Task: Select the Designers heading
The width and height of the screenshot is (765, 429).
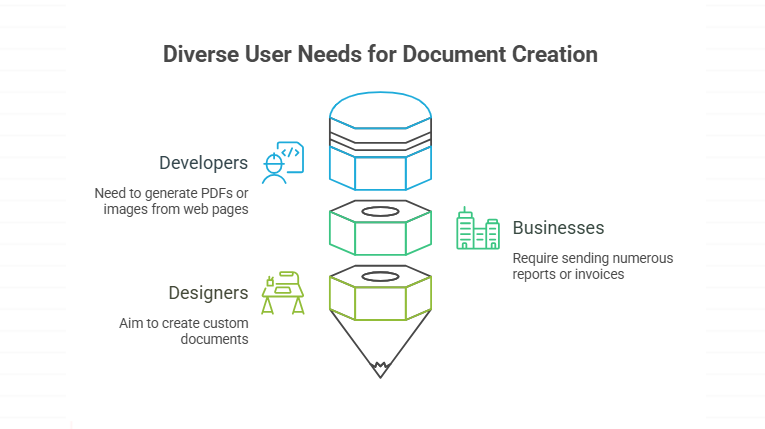Action: (208, 293)
